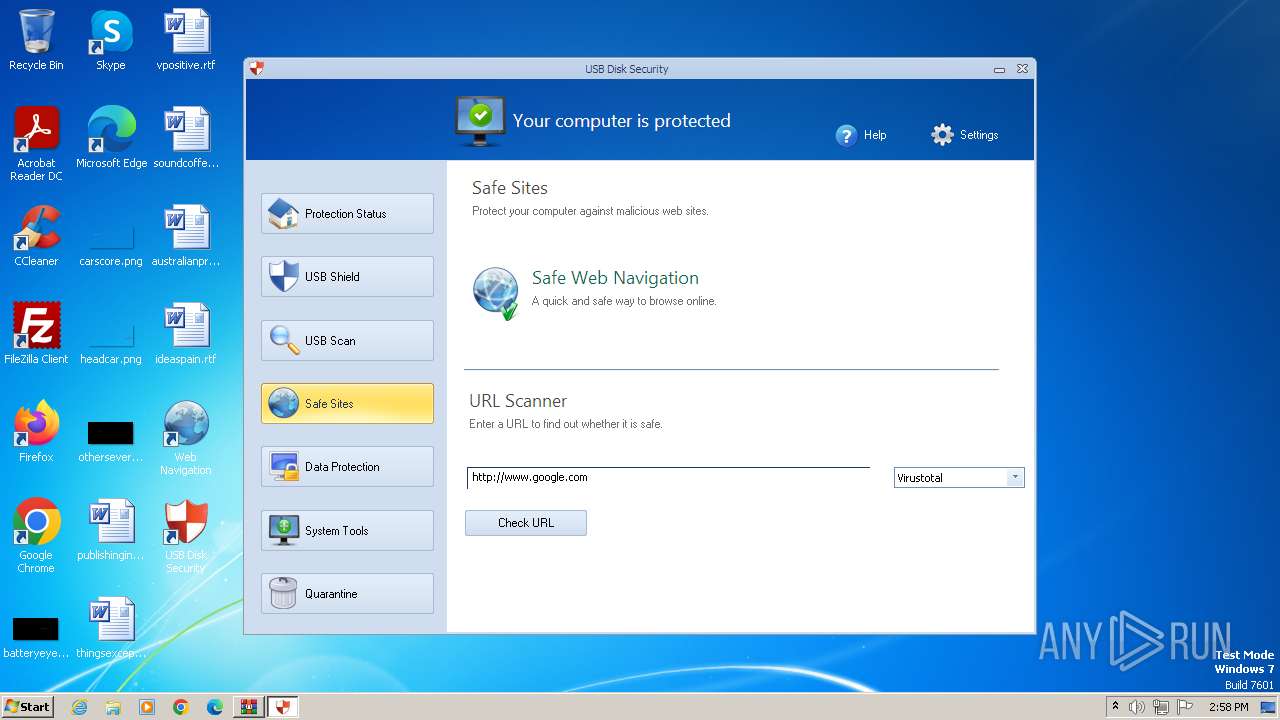Click the Safe Web Navigation globe icon
Image resolution: width=1280 pixels, height=720 pixels.
click(x=495, y=293)
